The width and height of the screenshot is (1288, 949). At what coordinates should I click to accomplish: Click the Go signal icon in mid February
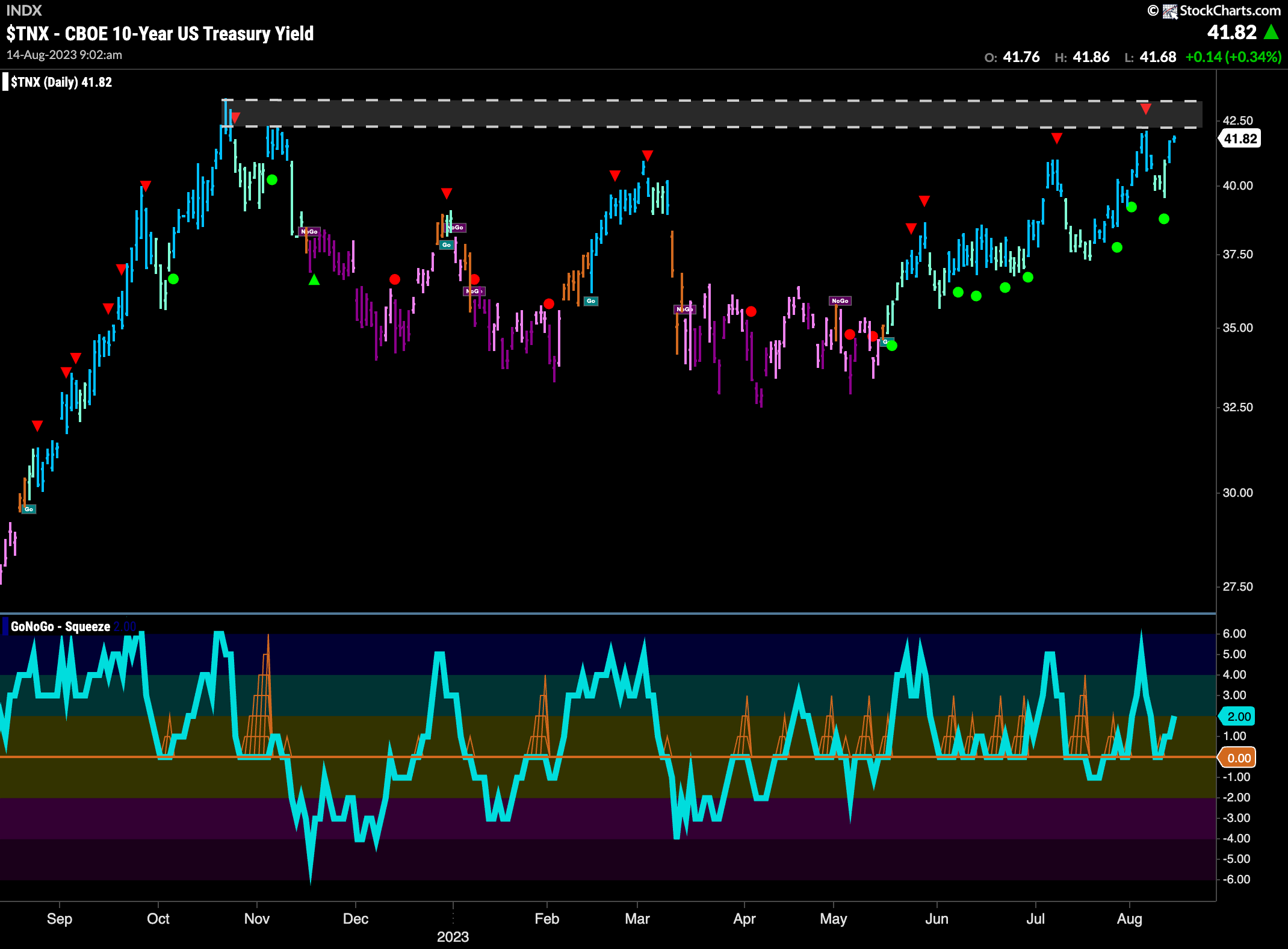point(591,300)
